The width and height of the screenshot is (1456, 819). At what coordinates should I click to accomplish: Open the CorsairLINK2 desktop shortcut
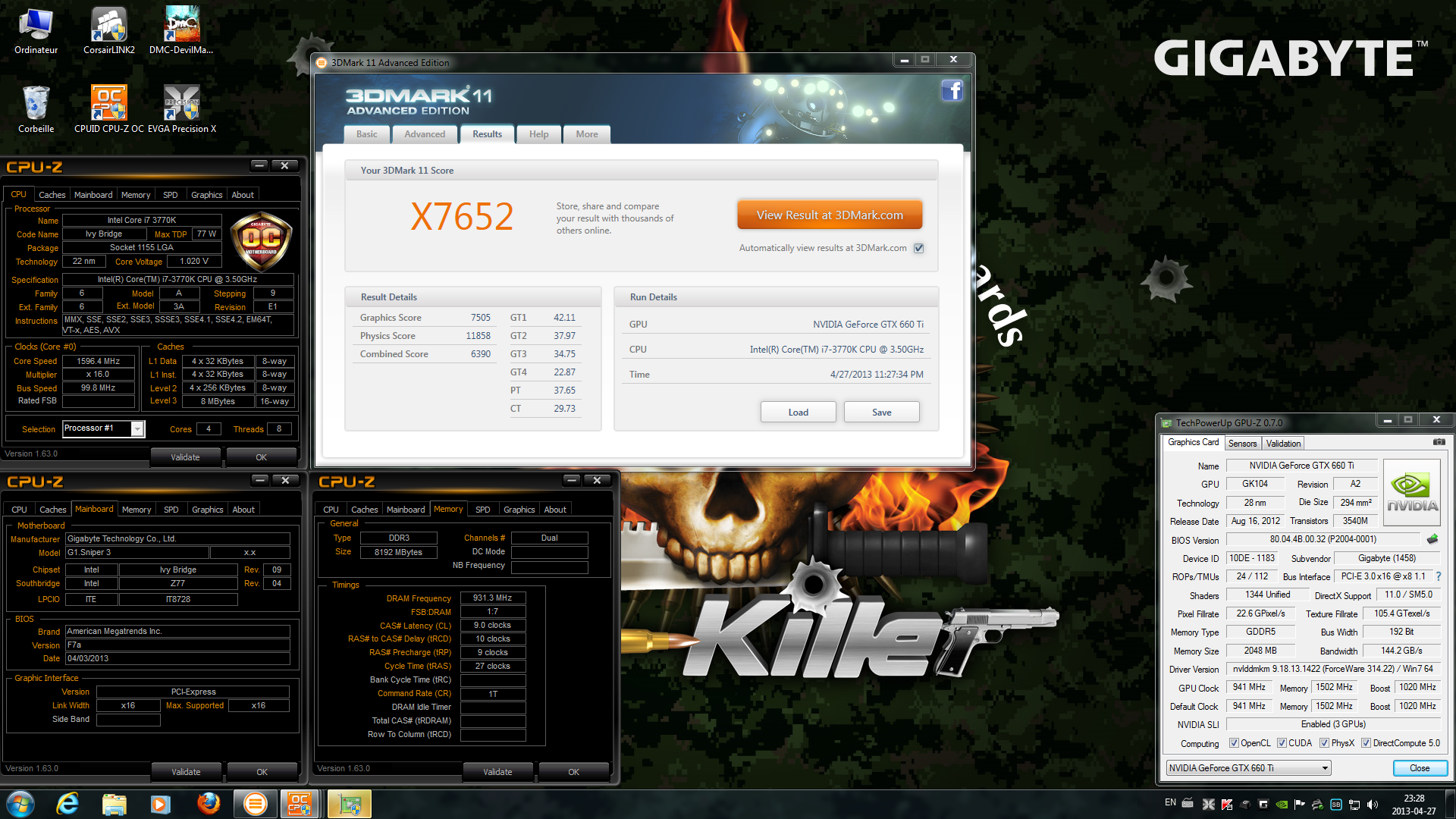tap(108, 32)
